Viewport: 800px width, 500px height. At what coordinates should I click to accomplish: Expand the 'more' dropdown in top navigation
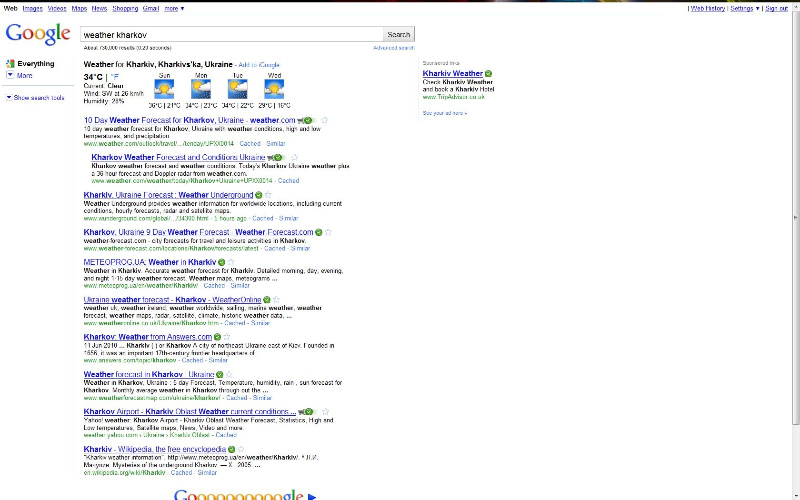click(174, 8)
